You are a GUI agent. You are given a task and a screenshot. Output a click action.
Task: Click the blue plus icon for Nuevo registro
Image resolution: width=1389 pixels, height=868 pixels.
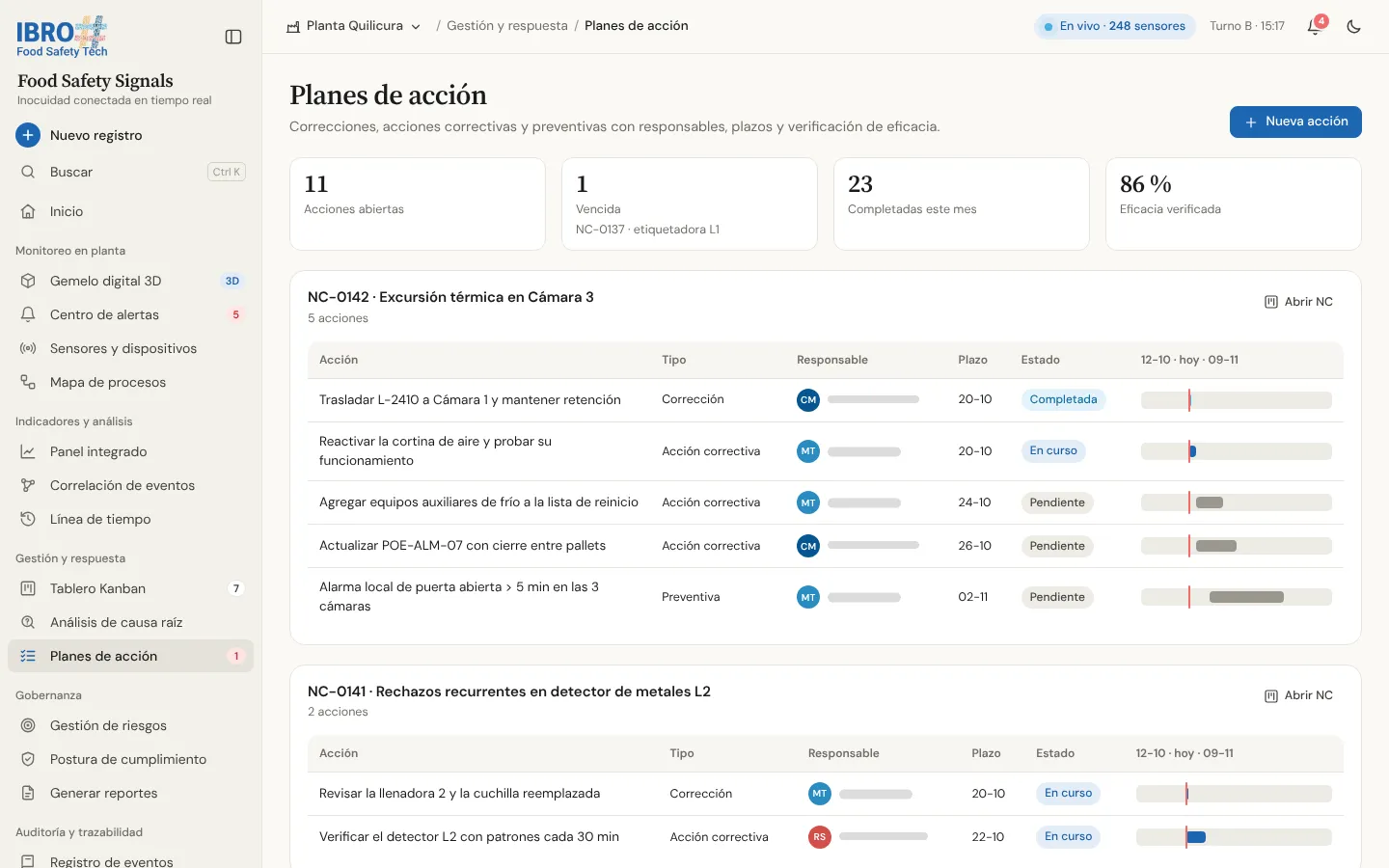(x=28, y=135)
